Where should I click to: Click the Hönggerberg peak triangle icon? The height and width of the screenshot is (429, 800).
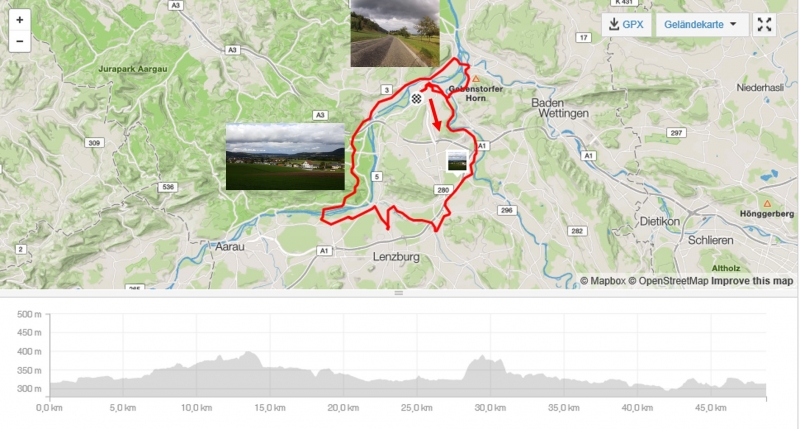767,204
